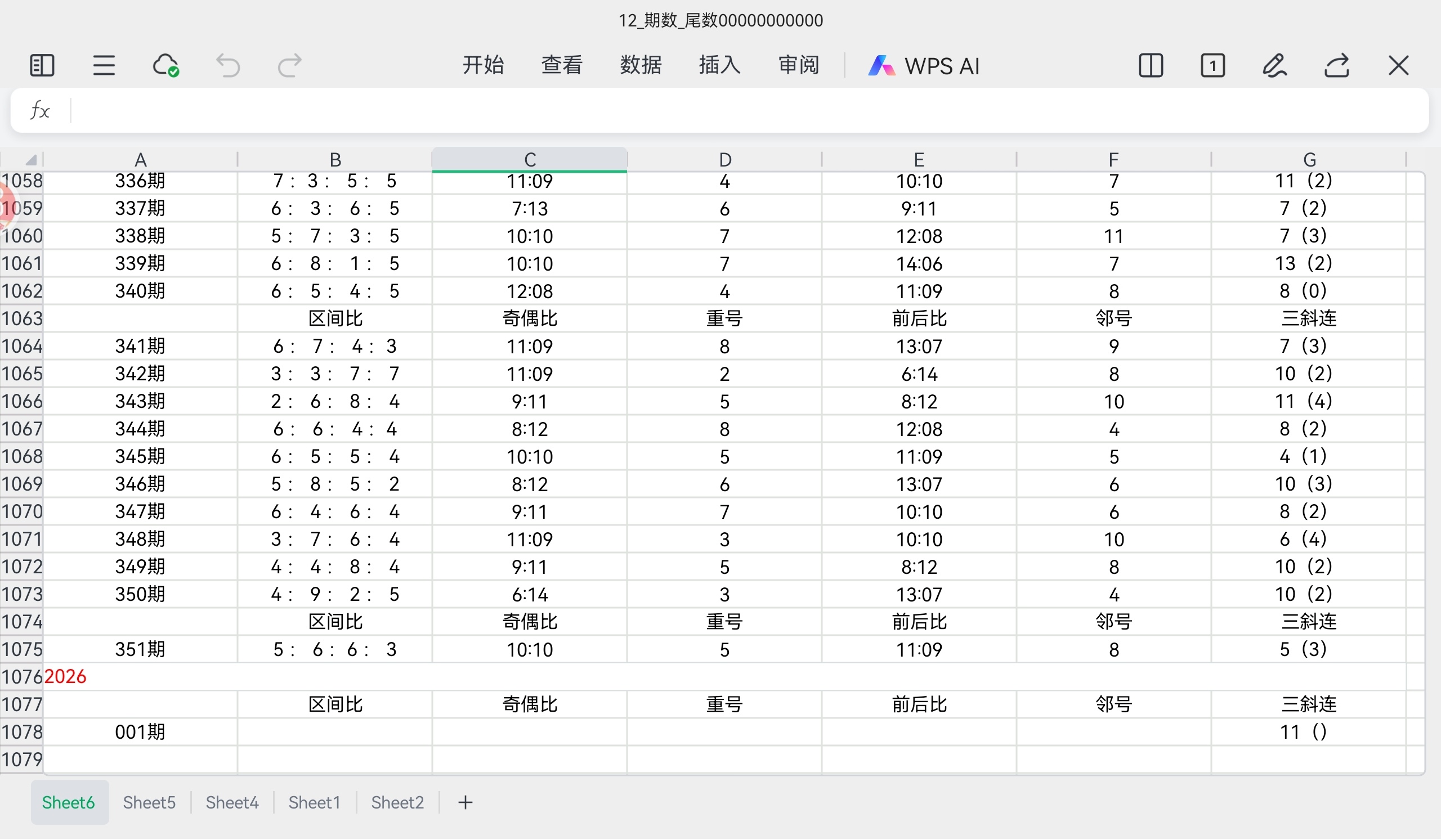Open the sidebar panel layout icon
This screenshot has width=1441, height=840.
pyautogui.click(x=42, y=65)
